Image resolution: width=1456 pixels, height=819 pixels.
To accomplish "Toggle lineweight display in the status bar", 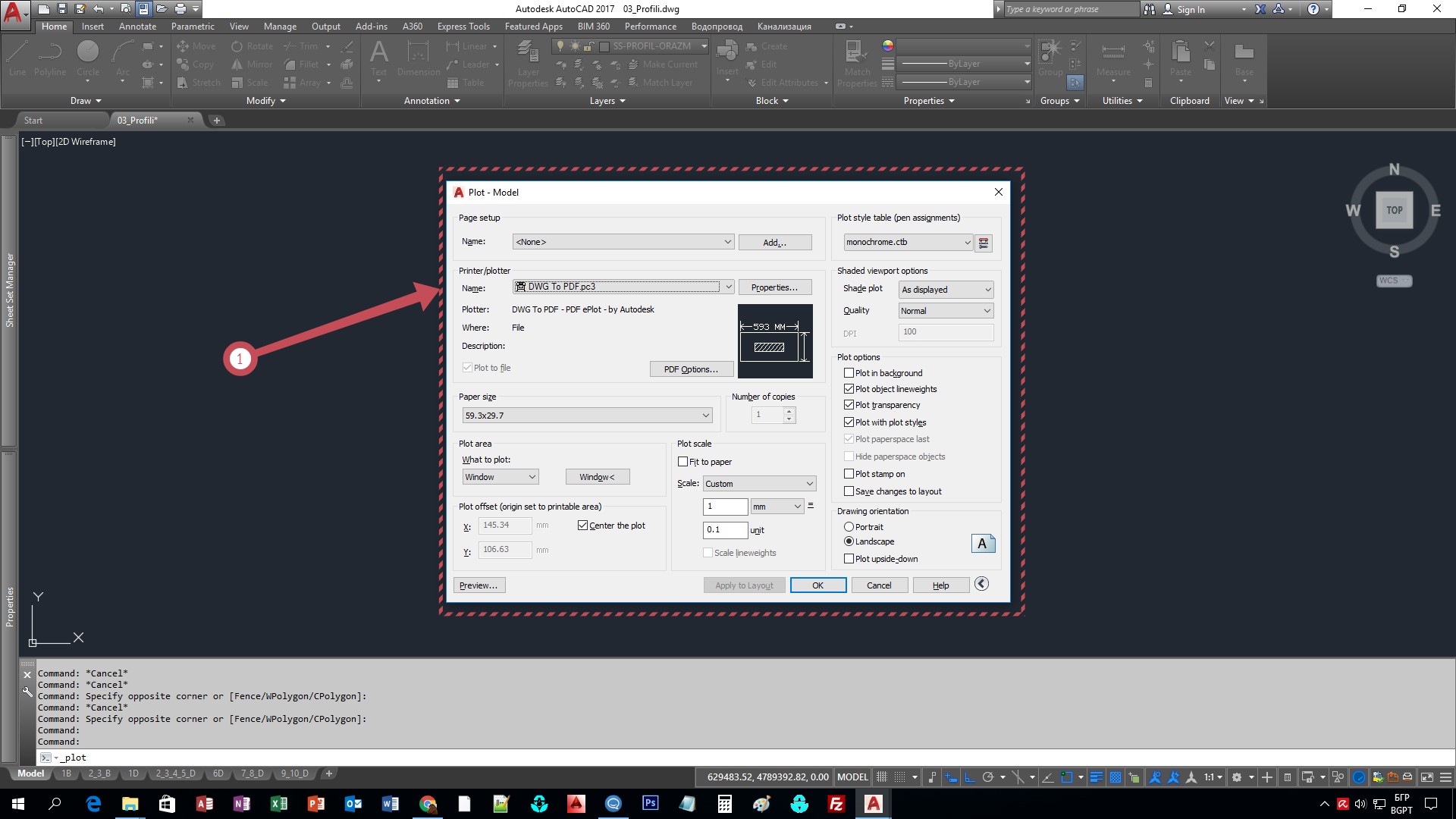I will pos(1097,777).
